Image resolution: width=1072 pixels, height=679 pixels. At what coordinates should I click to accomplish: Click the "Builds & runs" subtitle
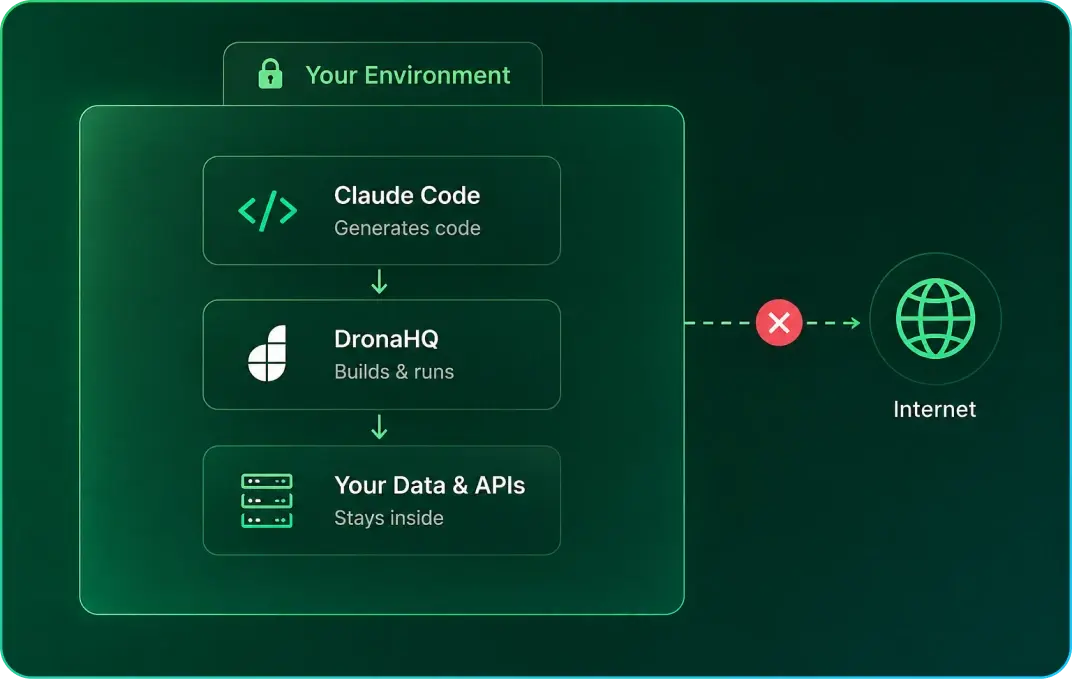pos(394,371)
